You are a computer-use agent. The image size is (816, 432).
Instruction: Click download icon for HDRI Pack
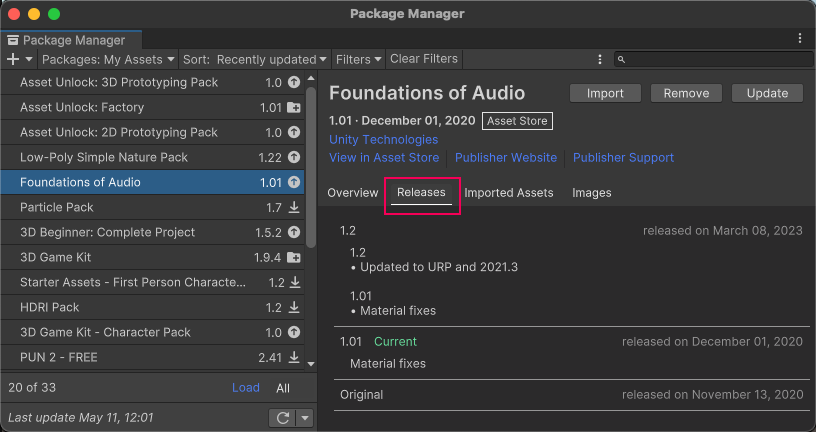click(294, 307)
